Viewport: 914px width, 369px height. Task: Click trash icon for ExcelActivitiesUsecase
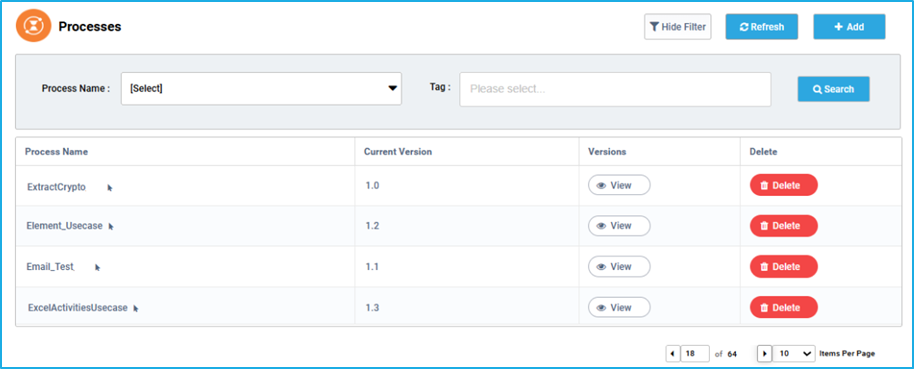tap(764, 308)
